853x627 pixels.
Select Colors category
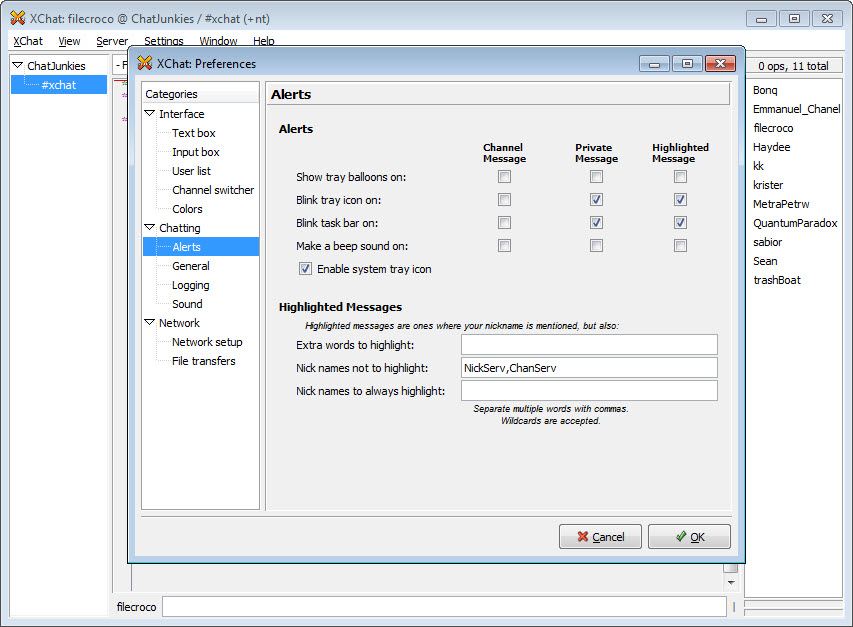(187, 209)
